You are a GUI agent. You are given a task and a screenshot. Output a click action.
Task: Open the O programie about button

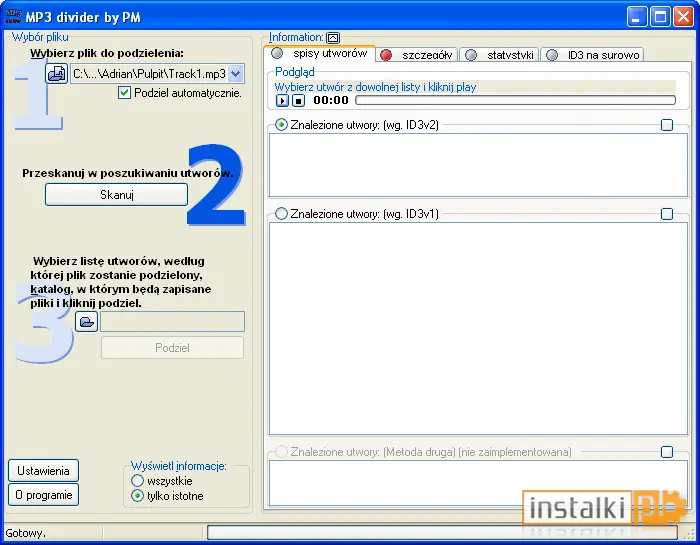click(x=43, y=495)
